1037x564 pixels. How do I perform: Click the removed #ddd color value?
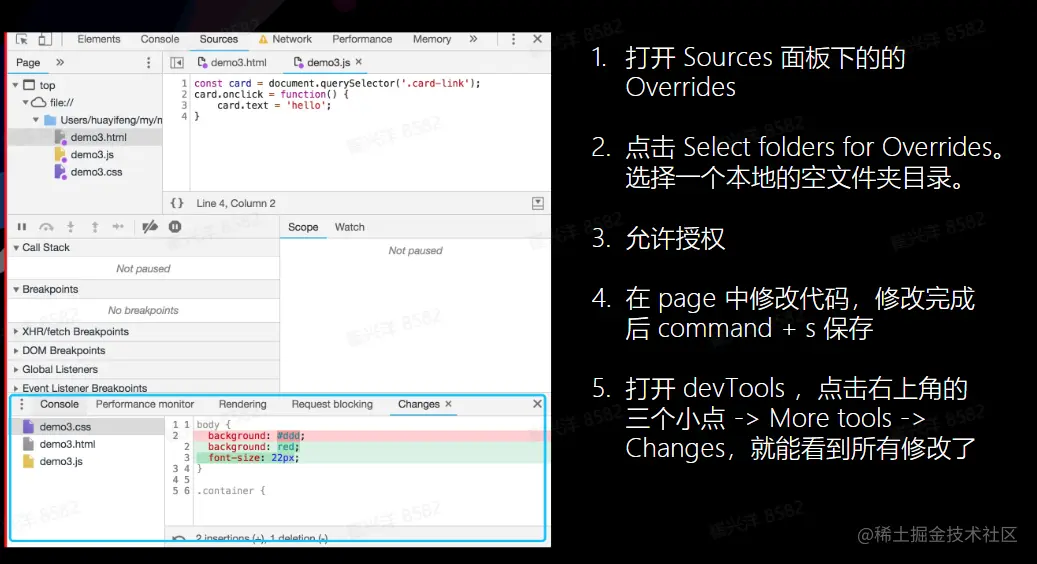[288, 436]
